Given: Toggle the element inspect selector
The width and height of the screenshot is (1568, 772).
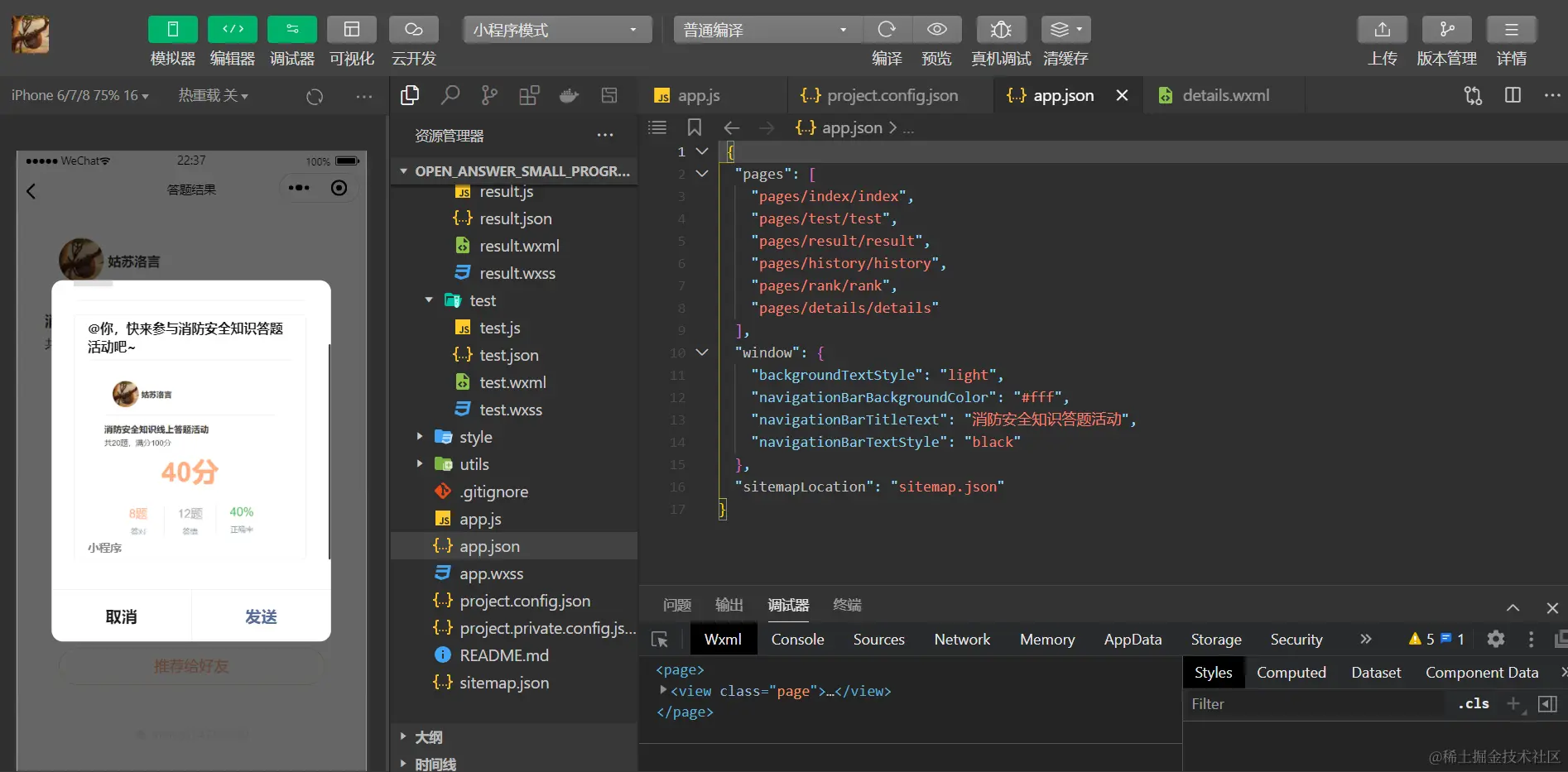Looking at the screenshot, I should (x=660, y=639).
